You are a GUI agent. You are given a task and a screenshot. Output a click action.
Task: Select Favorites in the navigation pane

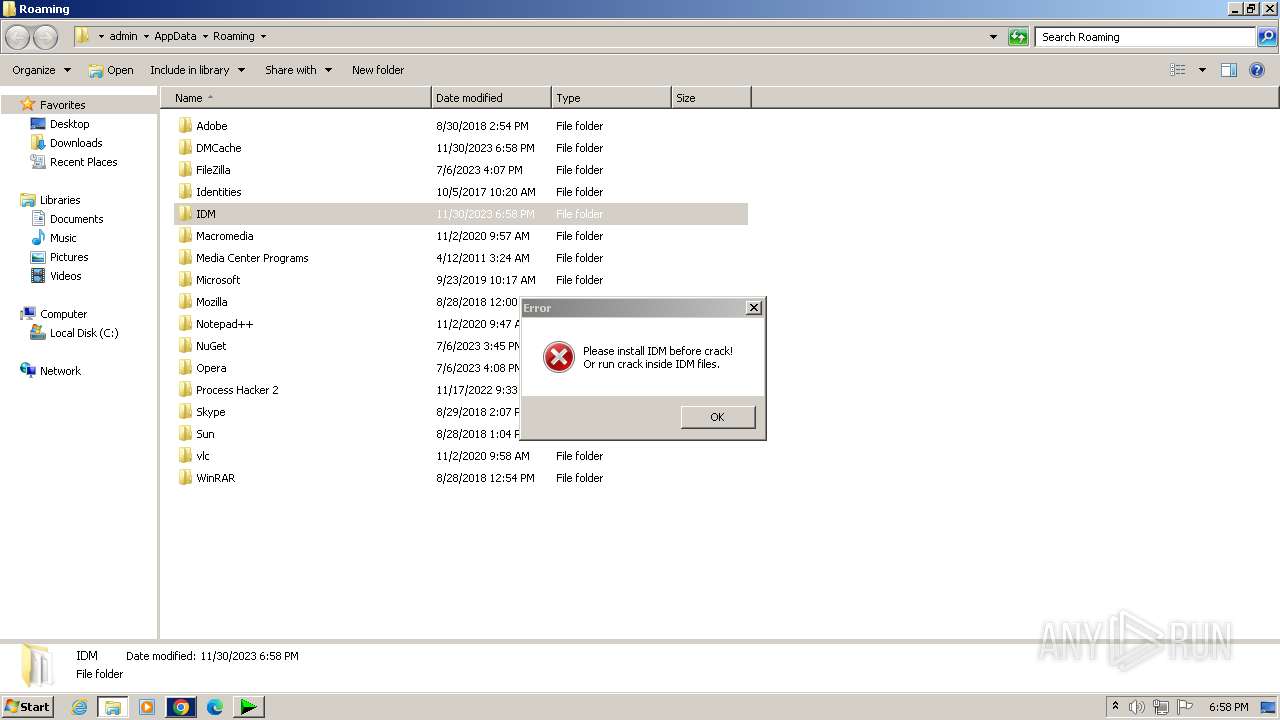62,105
